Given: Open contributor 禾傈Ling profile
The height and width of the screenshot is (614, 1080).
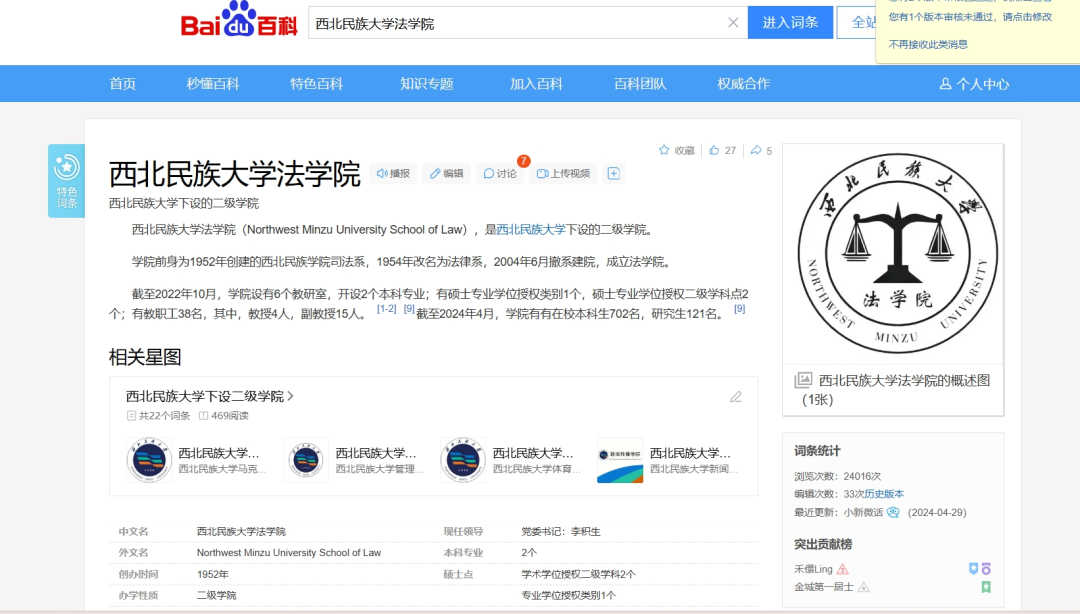Looking at the screenshot, I should coord(813,569).
